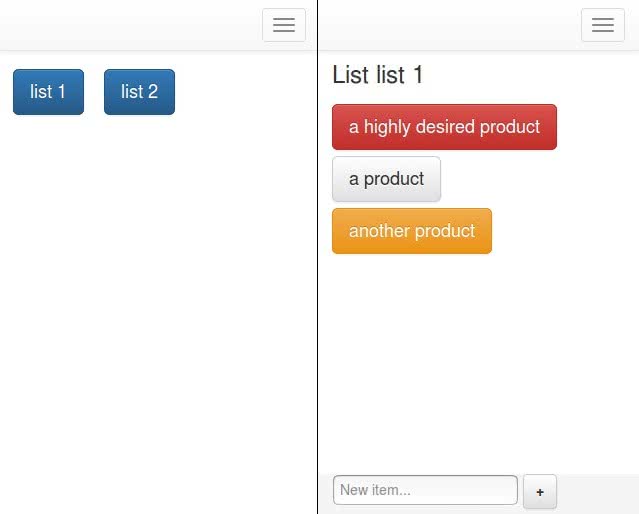
Task: Open the hamburger menu above List list 1
Action: pos(603,25)
